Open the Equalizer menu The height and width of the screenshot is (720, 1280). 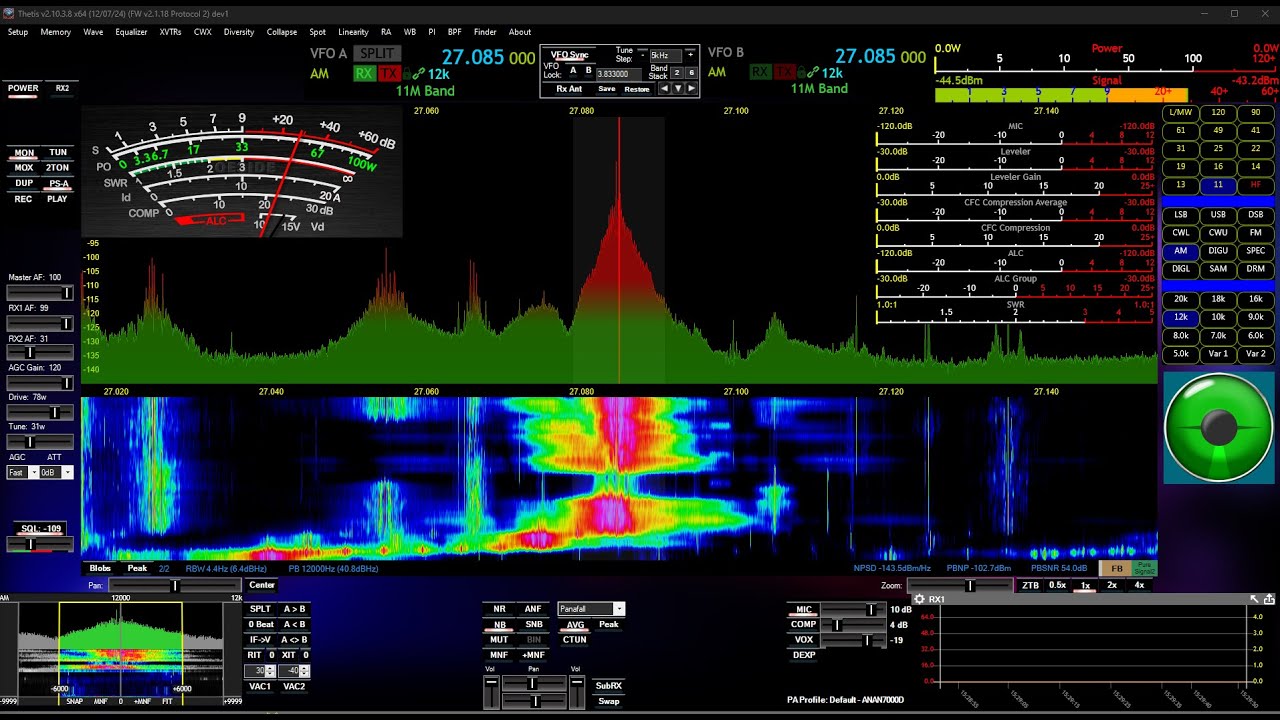131,32
